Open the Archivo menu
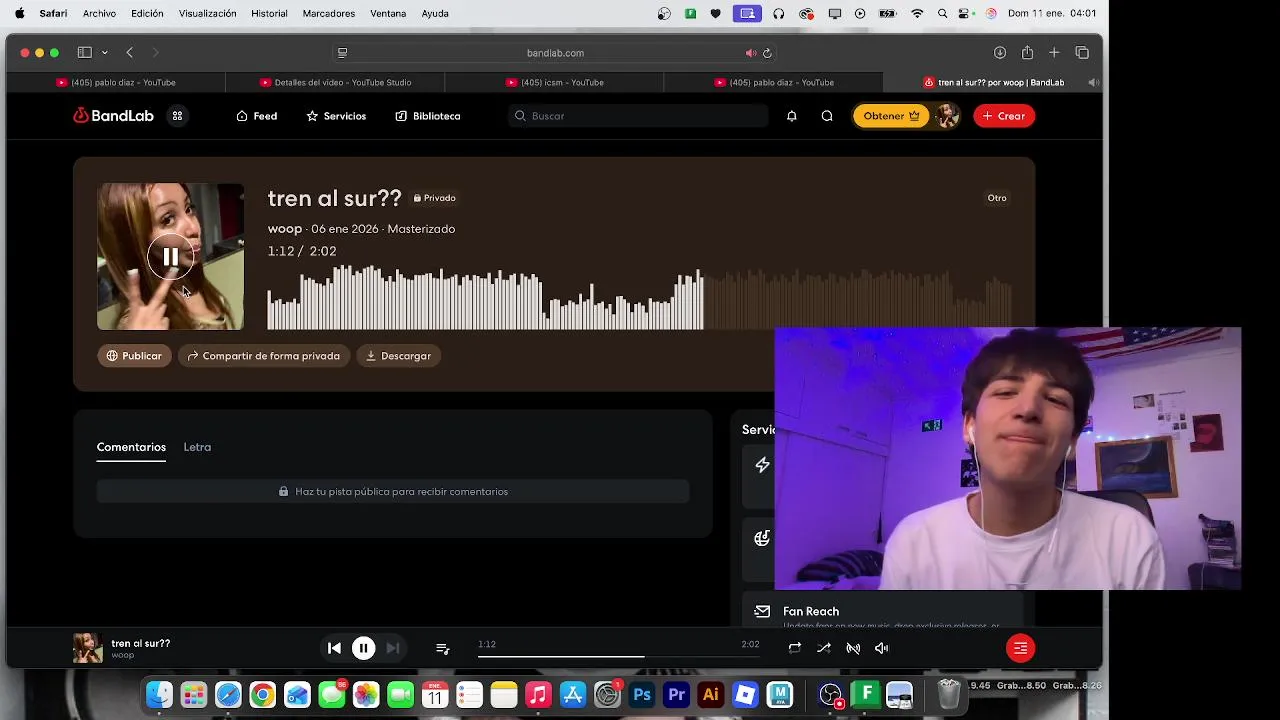This screenshot has height=720, width=1280. 99,13
